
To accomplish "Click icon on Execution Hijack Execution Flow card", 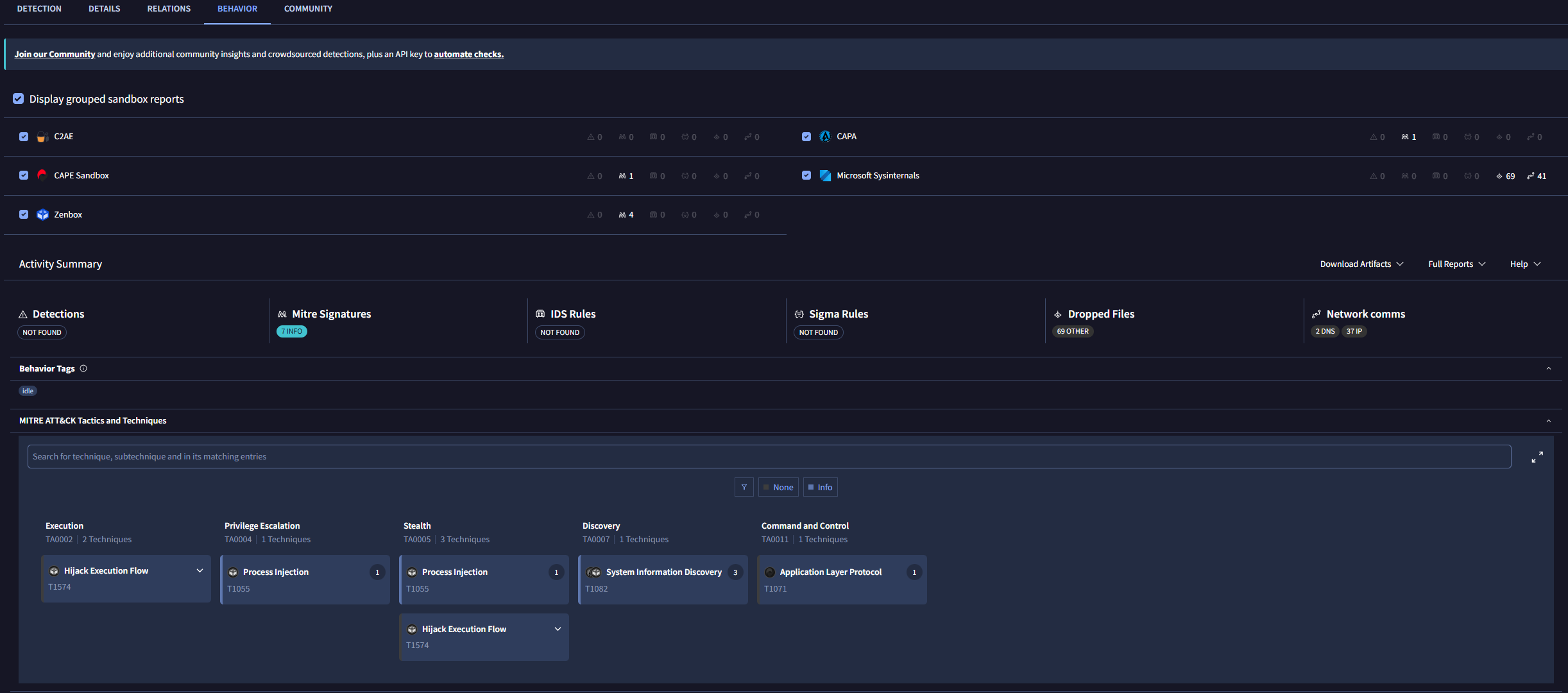I will [x=54, y=571].
